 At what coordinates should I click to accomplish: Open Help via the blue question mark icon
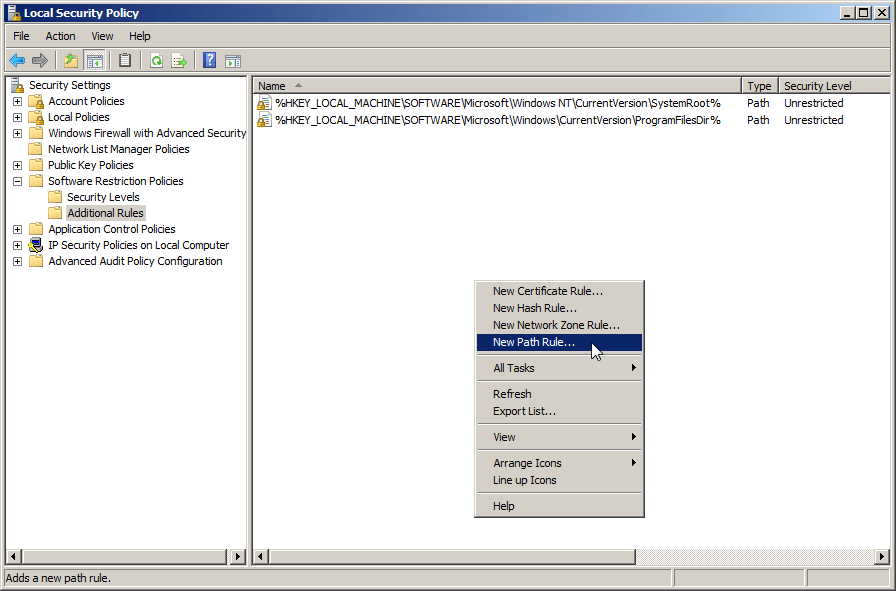tap(210, 60)
